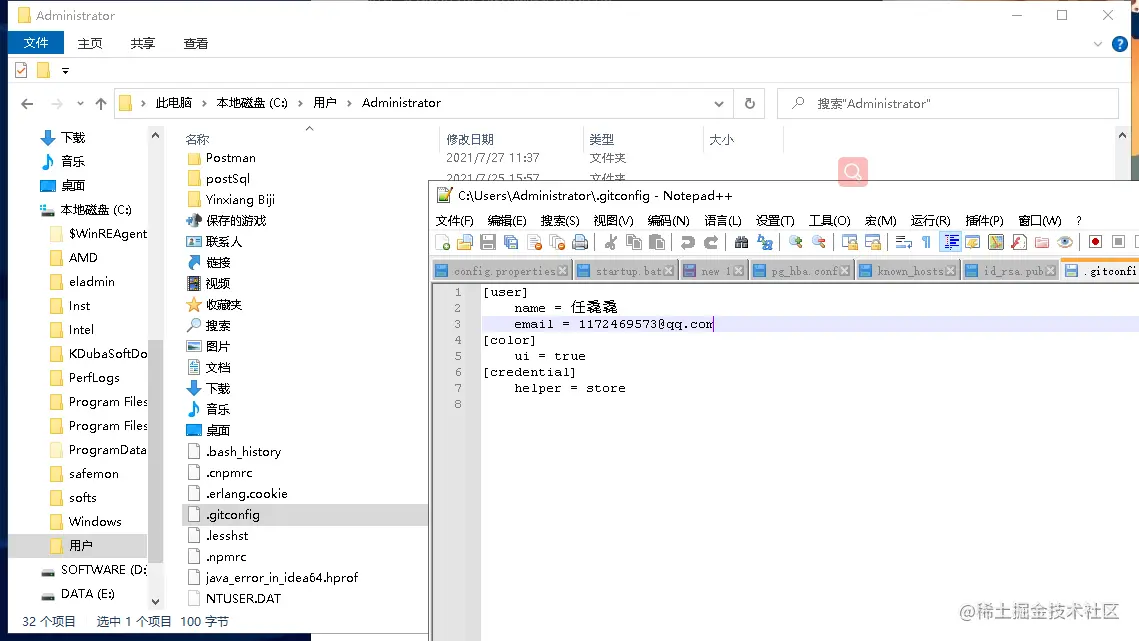Open the 插件(P) menu in Notepad++
The image size is (1139, 641).
click(984, 220)
